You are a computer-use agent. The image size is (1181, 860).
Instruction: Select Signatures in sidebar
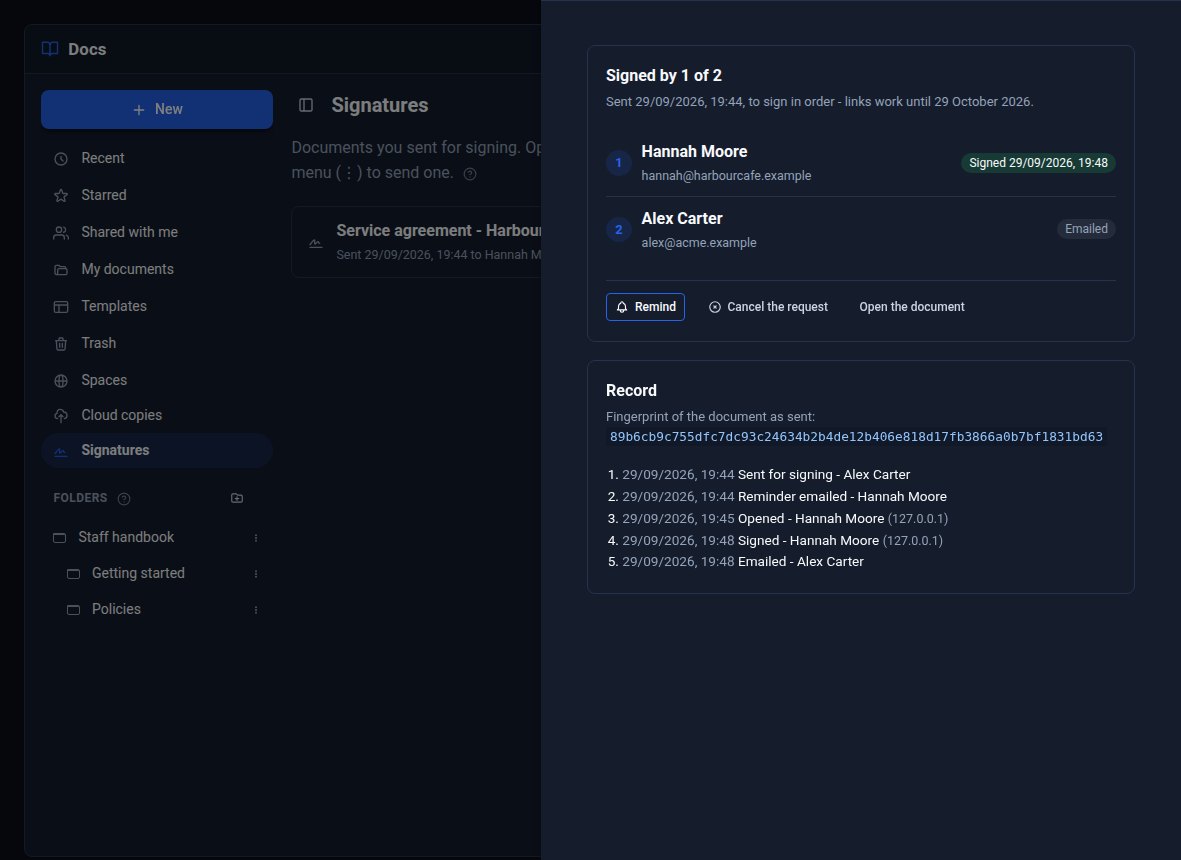[x=157, y=450]
